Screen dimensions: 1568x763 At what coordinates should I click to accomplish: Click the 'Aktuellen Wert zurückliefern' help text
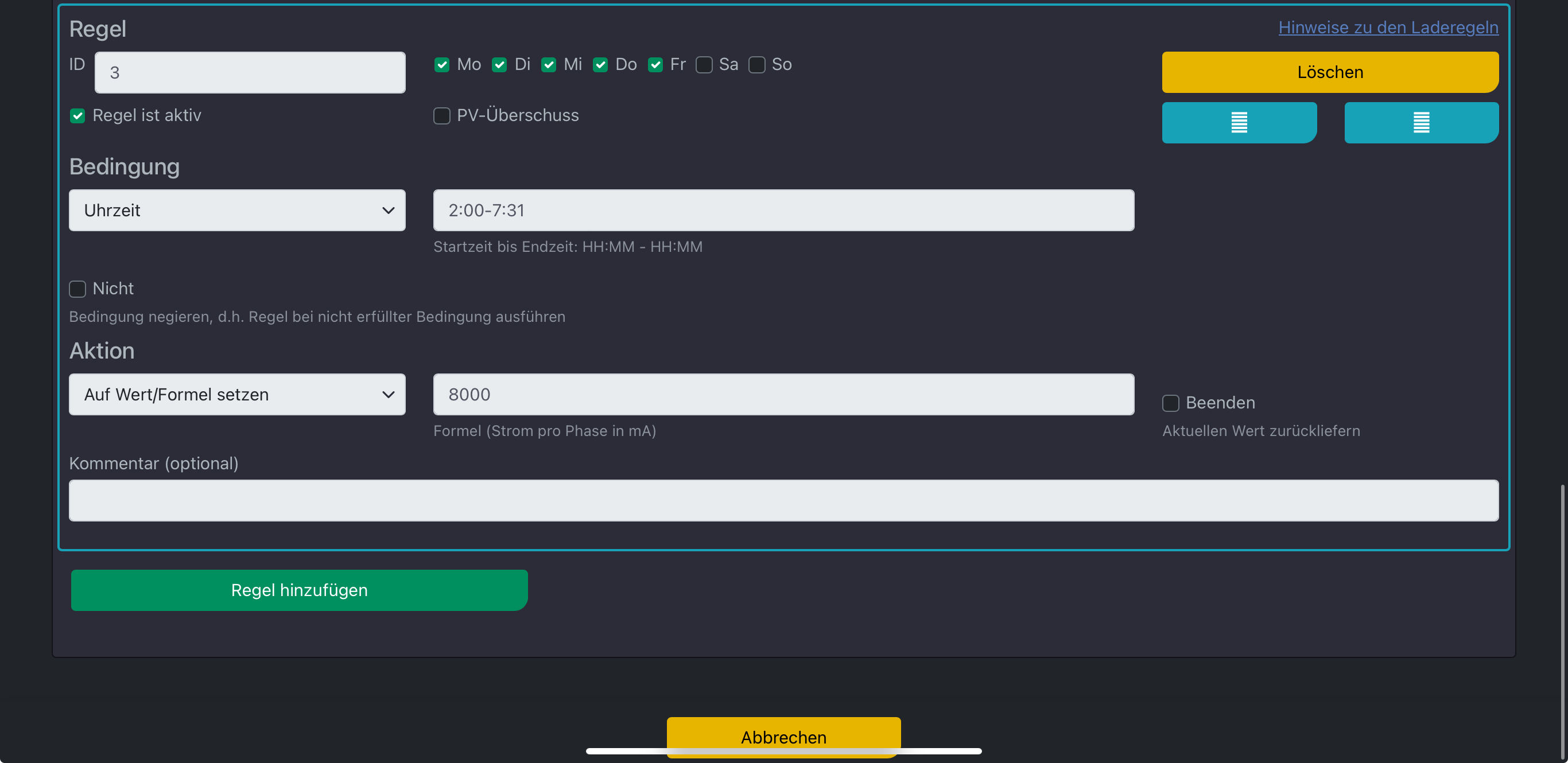(1261, 431)
